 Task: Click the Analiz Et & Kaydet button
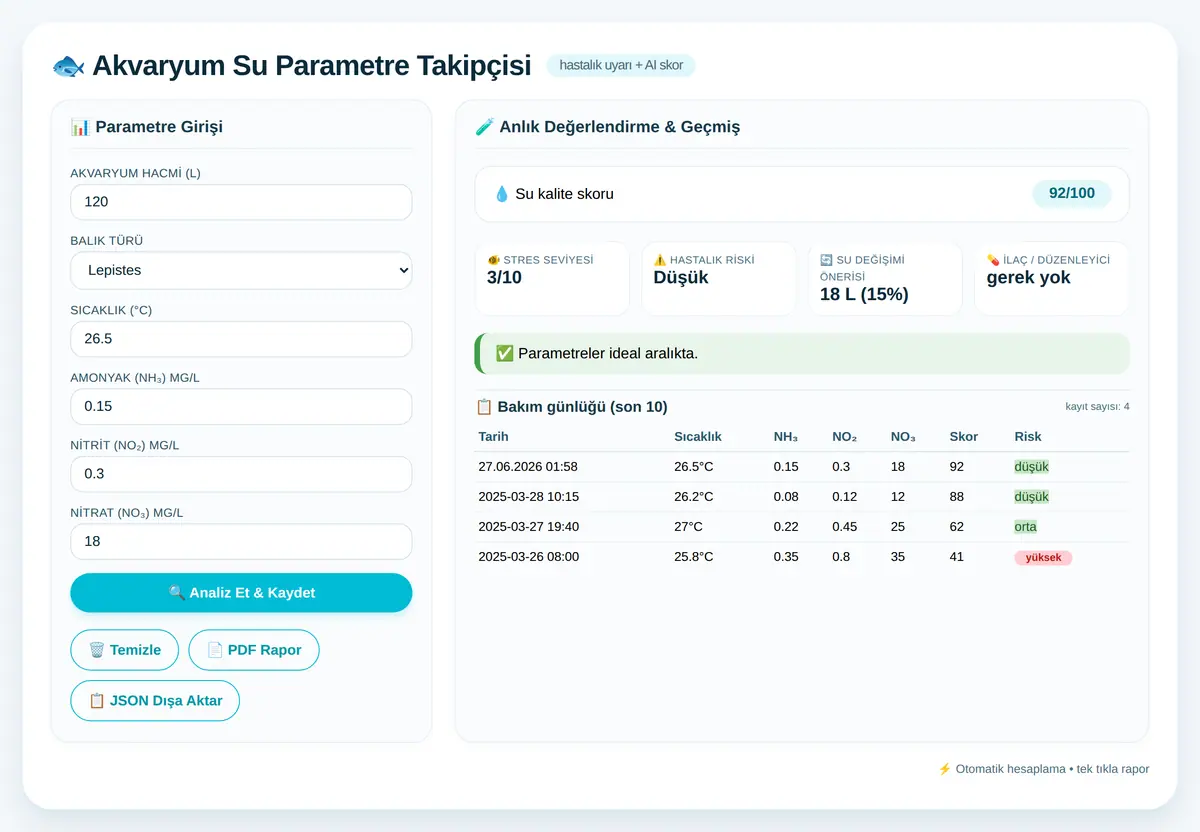pyautogui.click(x=241, y=593)
